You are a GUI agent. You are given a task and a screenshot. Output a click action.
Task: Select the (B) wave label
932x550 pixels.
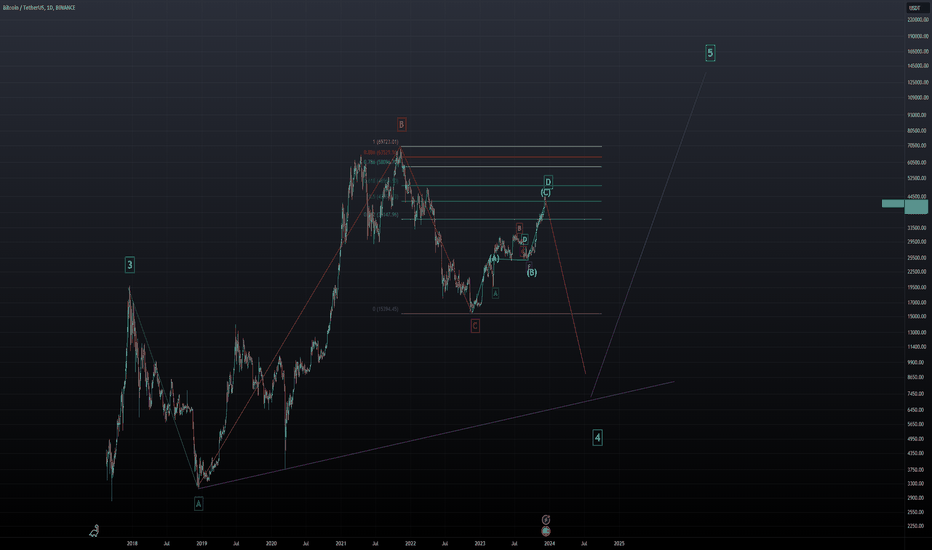pyautogui.click(x=532, y=272)
